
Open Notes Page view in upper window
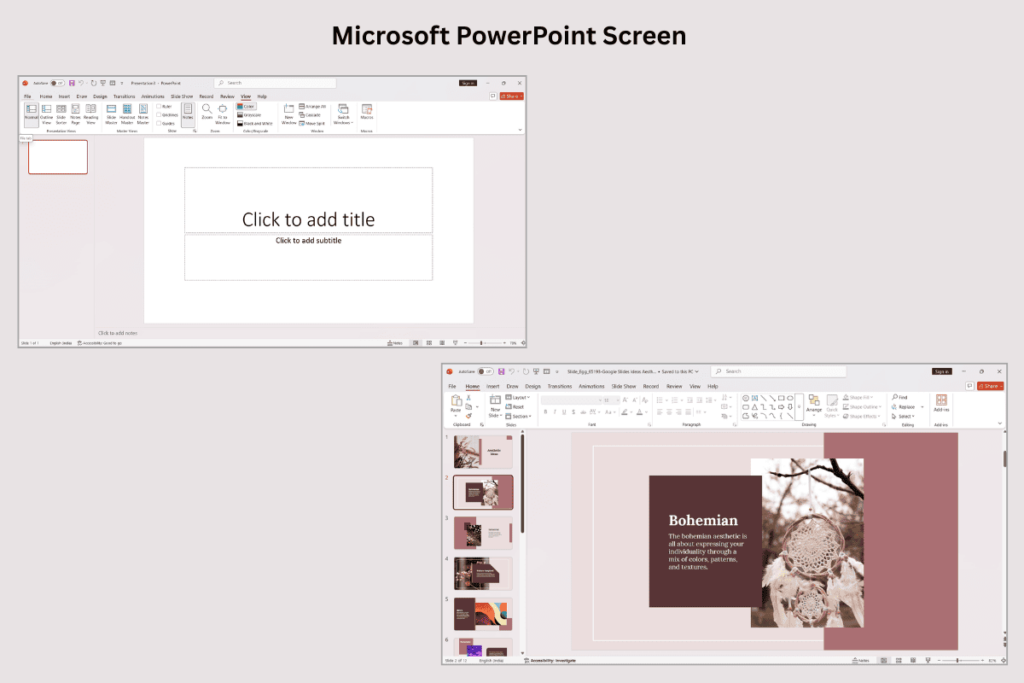76,114
